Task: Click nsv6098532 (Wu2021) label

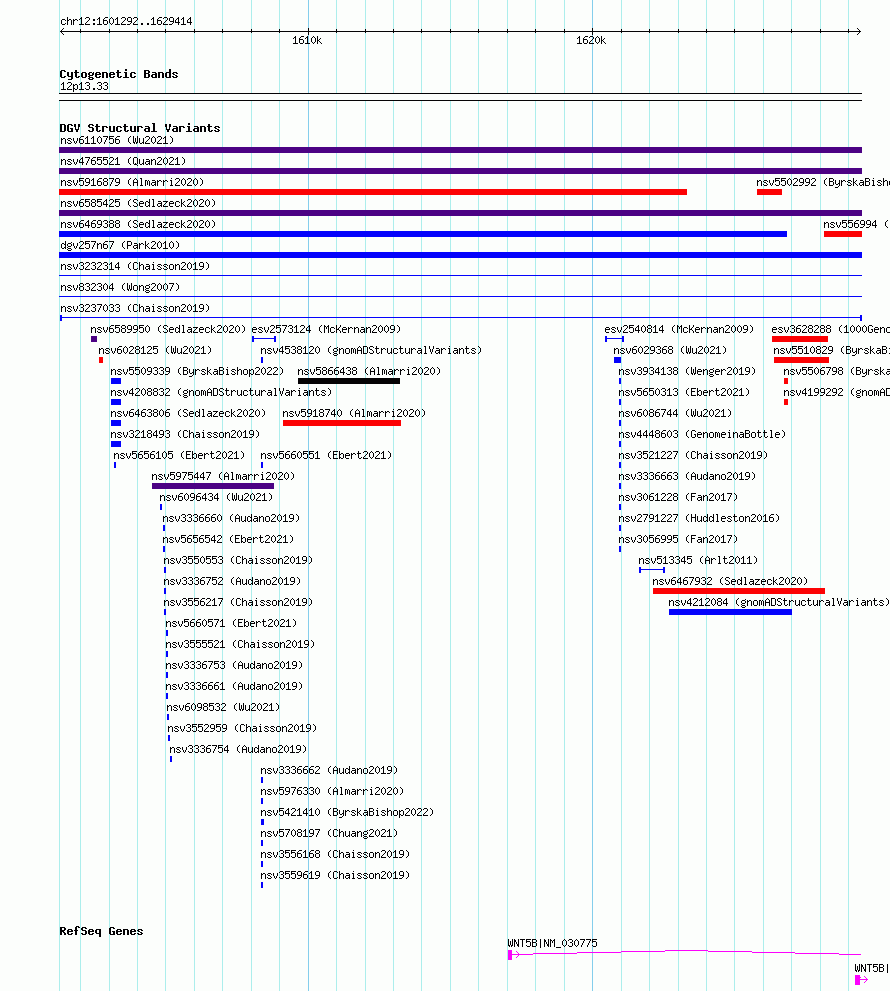Action: [223, 707]
